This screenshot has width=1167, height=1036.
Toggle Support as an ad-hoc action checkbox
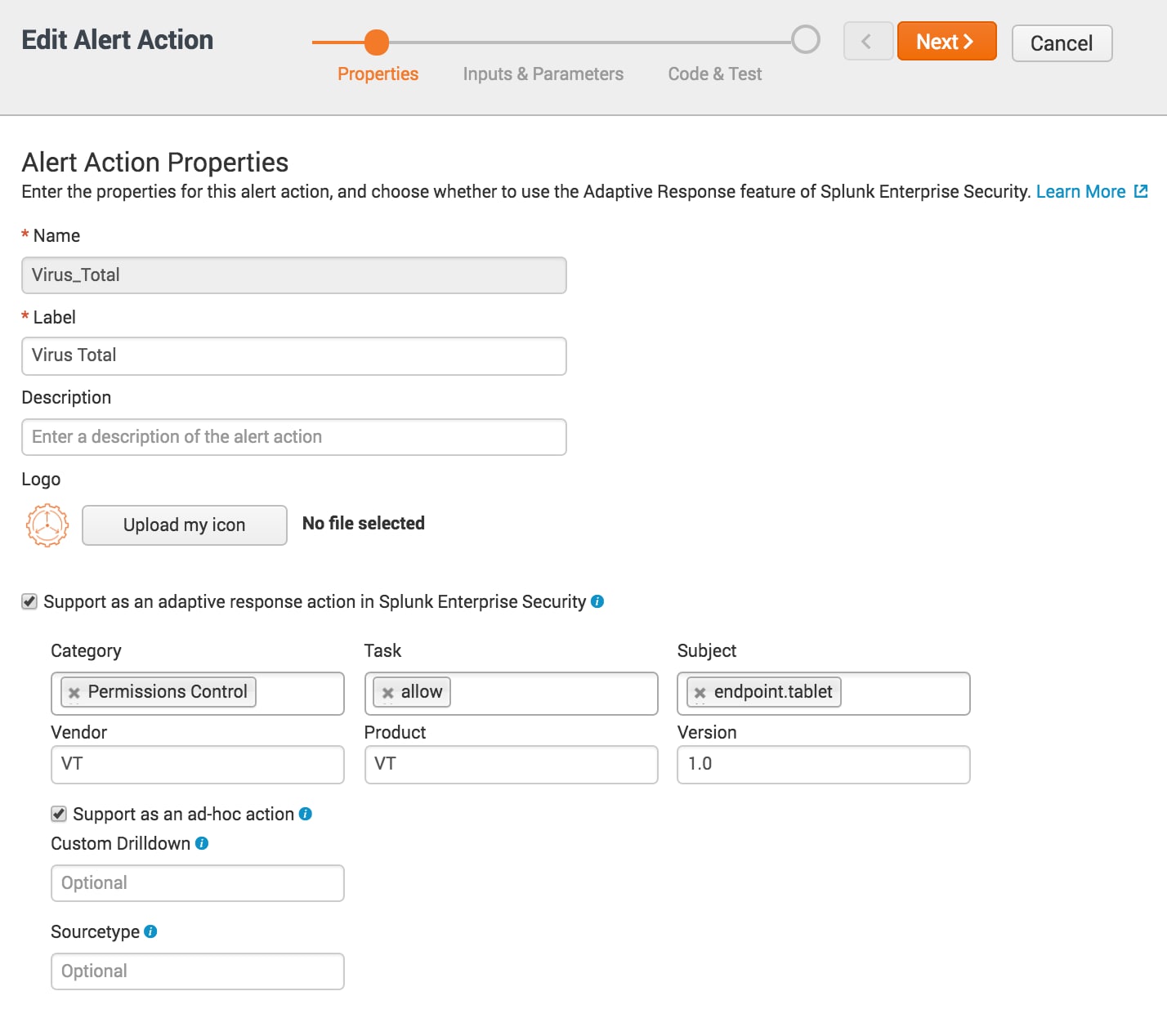coord(59,814)
